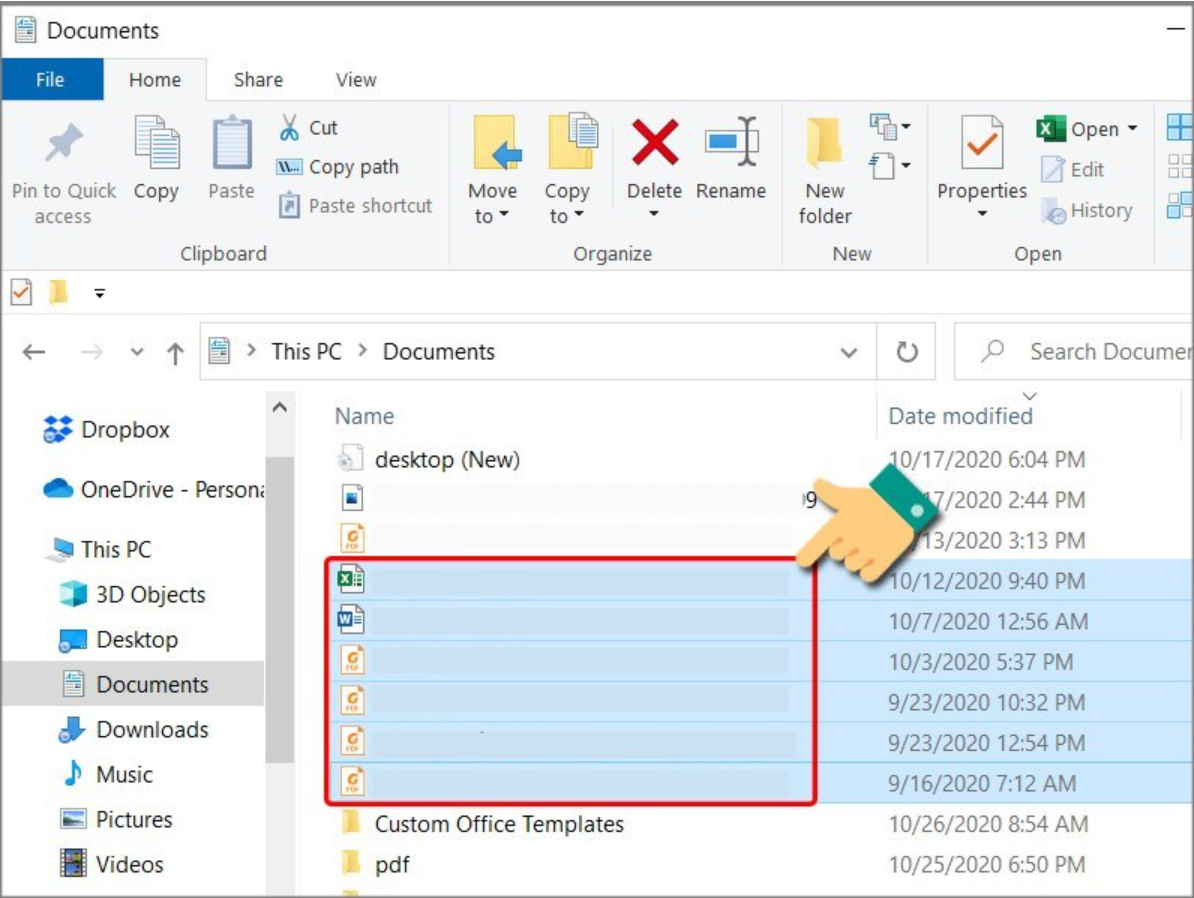This screenshot has width=1194, height=898.
Task: Rename the selected file
Action: [731, 158]
